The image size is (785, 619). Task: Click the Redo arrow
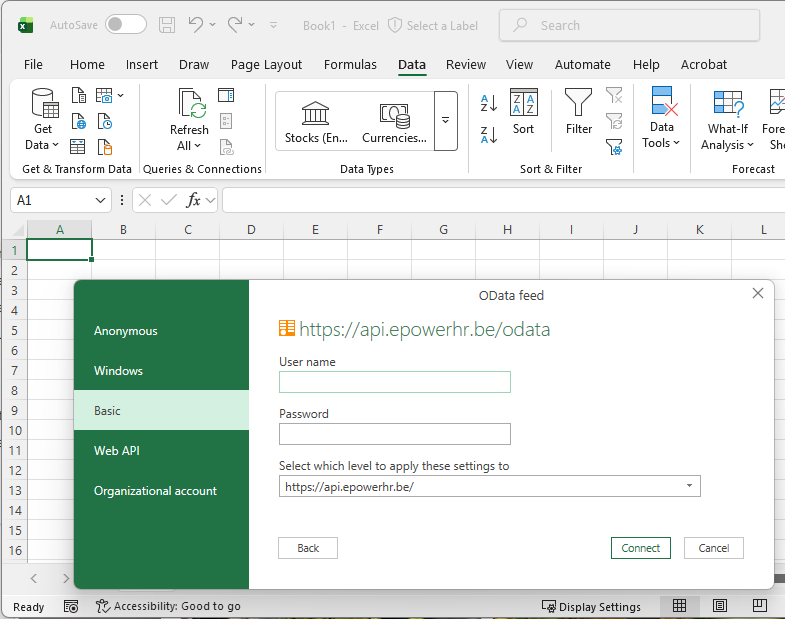click(235, 24)
